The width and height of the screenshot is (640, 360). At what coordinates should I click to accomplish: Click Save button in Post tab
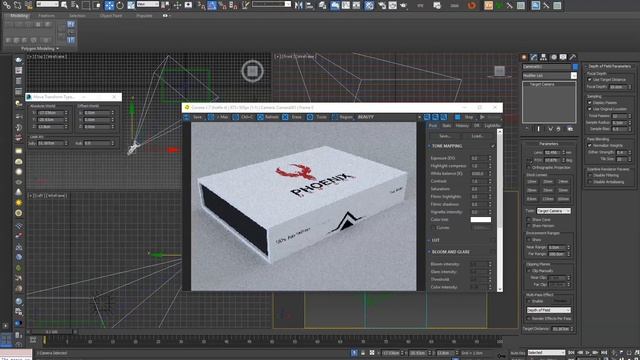click(444, 136)
